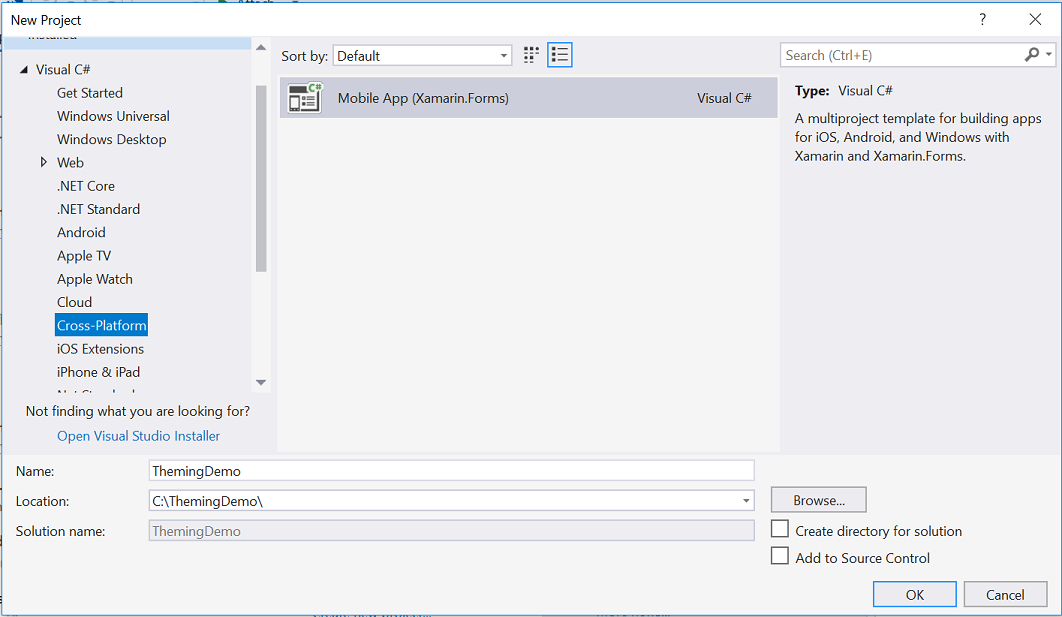The height and width of the screenshot is (617, 1062).
Task: Select Windows Universal category
Action: (x=113, y=116)
